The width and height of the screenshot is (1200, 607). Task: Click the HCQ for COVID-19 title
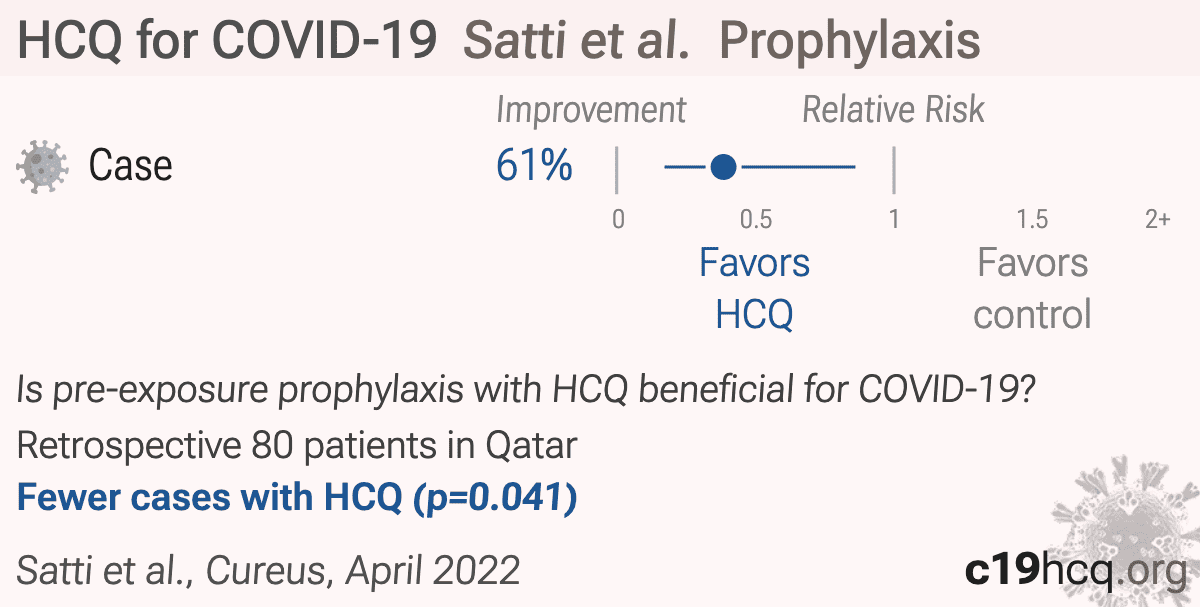[228, 41]
